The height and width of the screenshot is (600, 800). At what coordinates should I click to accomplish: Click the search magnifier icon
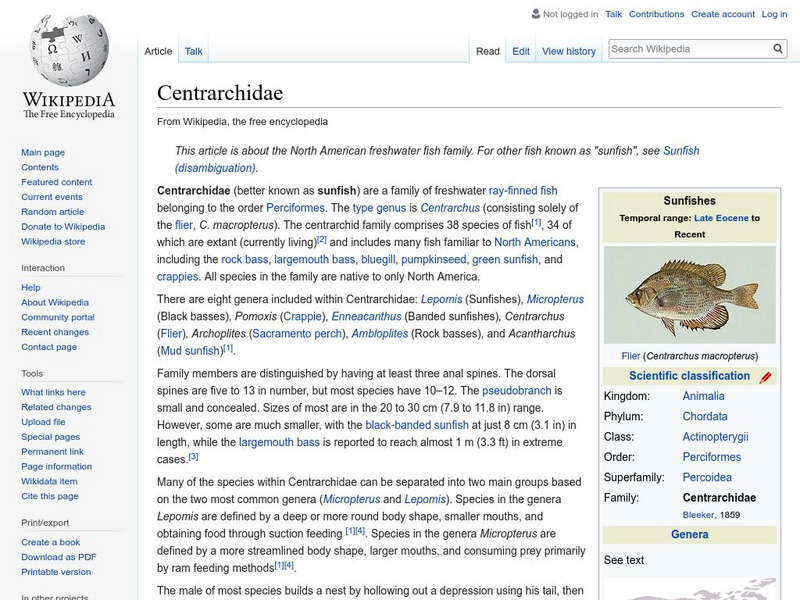[x=778, y=48]
